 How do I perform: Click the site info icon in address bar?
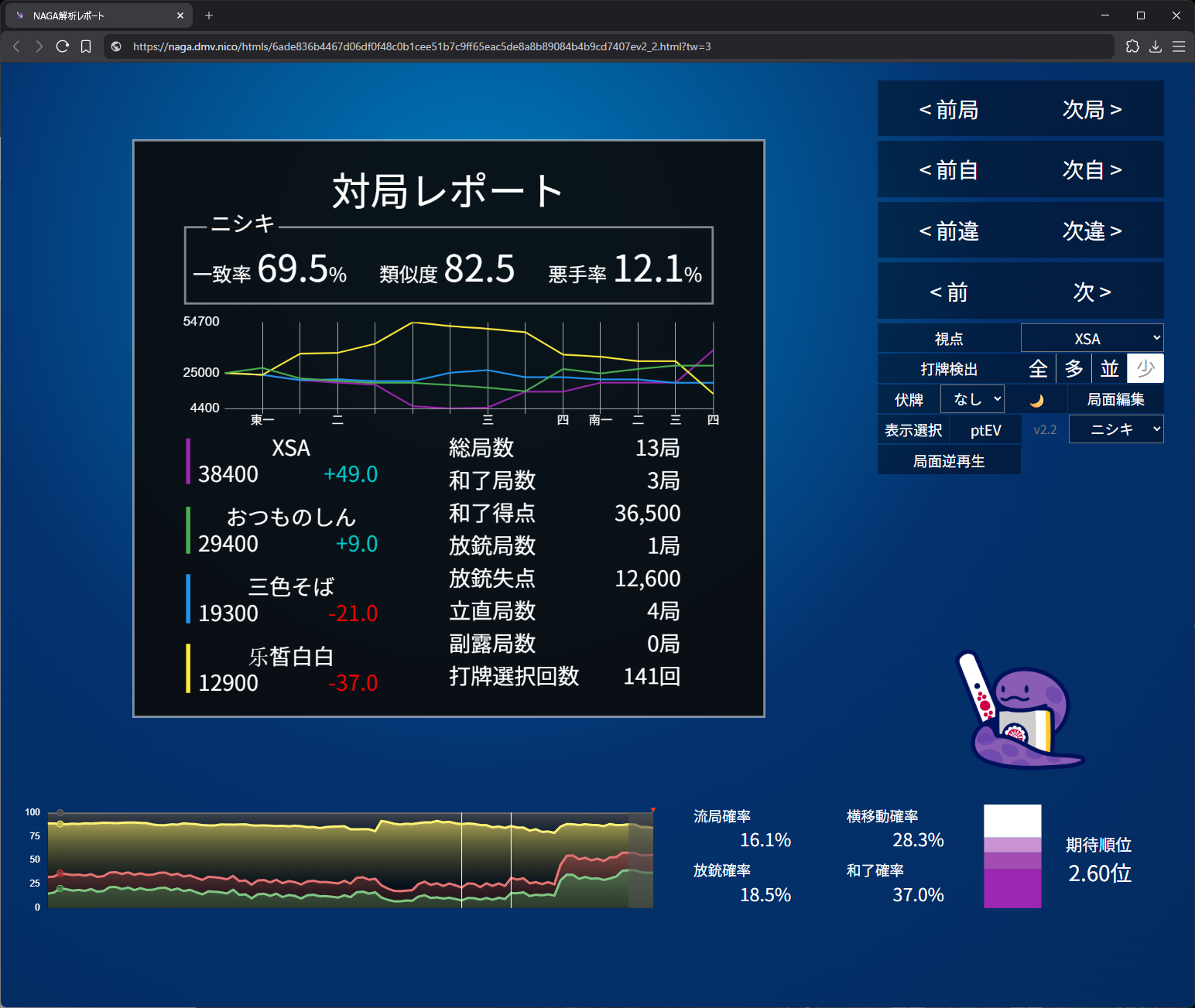[116, 46]
